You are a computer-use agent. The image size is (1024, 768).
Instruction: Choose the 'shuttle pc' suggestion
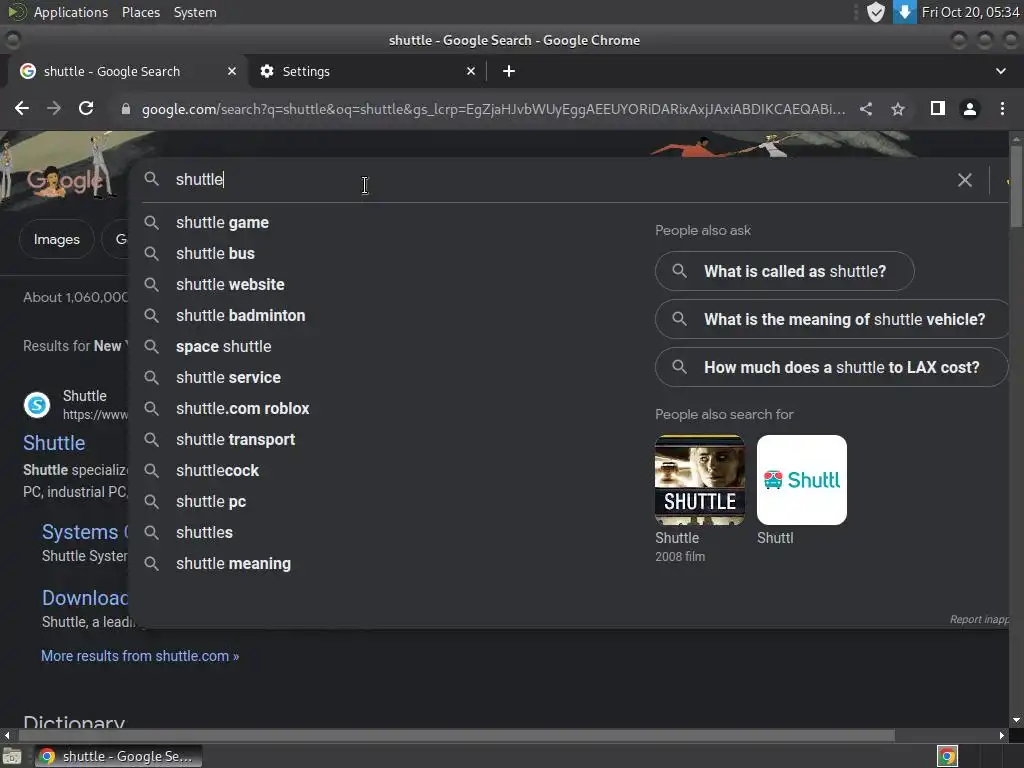pyautogui.click(x=210, y=502)
